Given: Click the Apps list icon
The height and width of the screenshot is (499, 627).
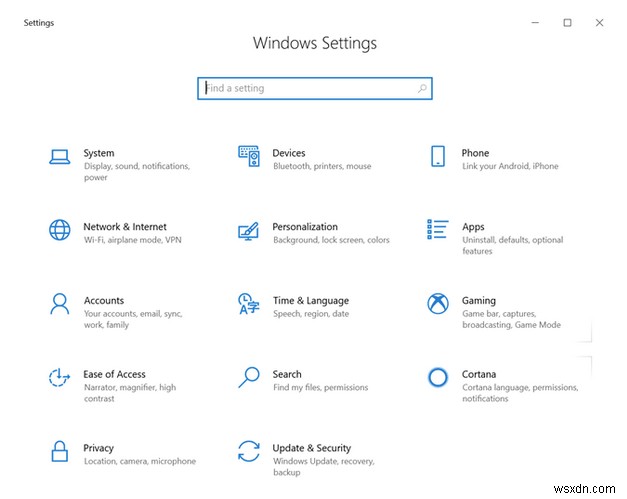Looking at the screenshot, I should 438,230.
